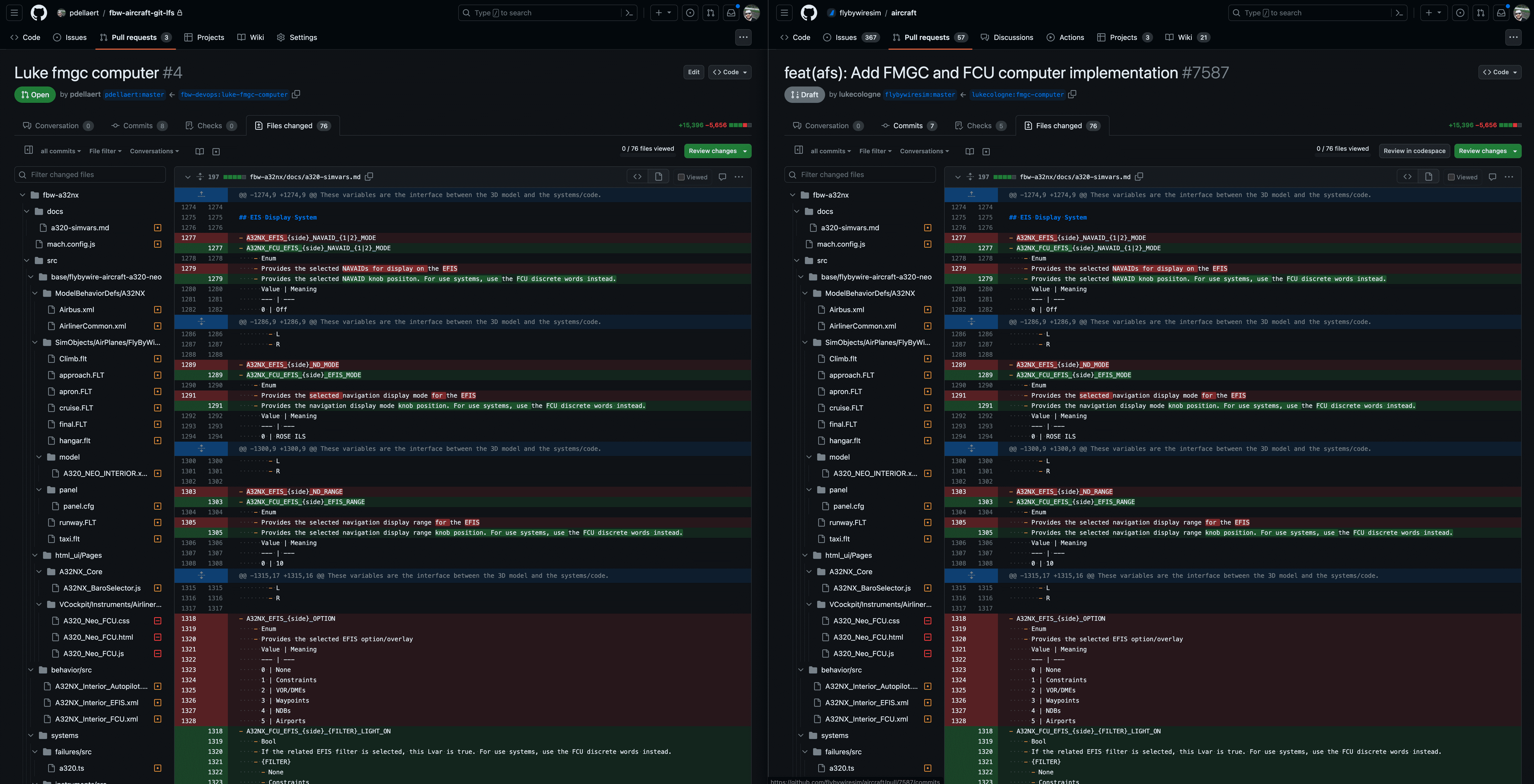
Task: Open comment icon on file header in left pane
Action: click(722, 177)
